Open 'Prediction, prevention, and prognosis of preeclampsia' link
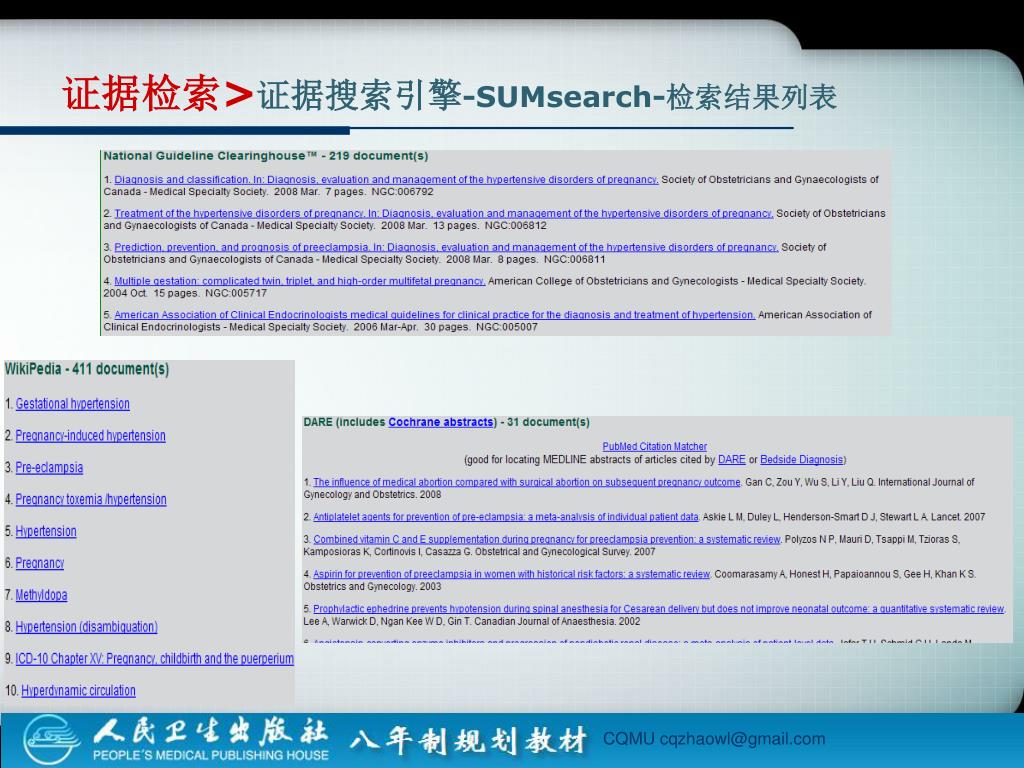The image size is (1024, 768). 446,248
